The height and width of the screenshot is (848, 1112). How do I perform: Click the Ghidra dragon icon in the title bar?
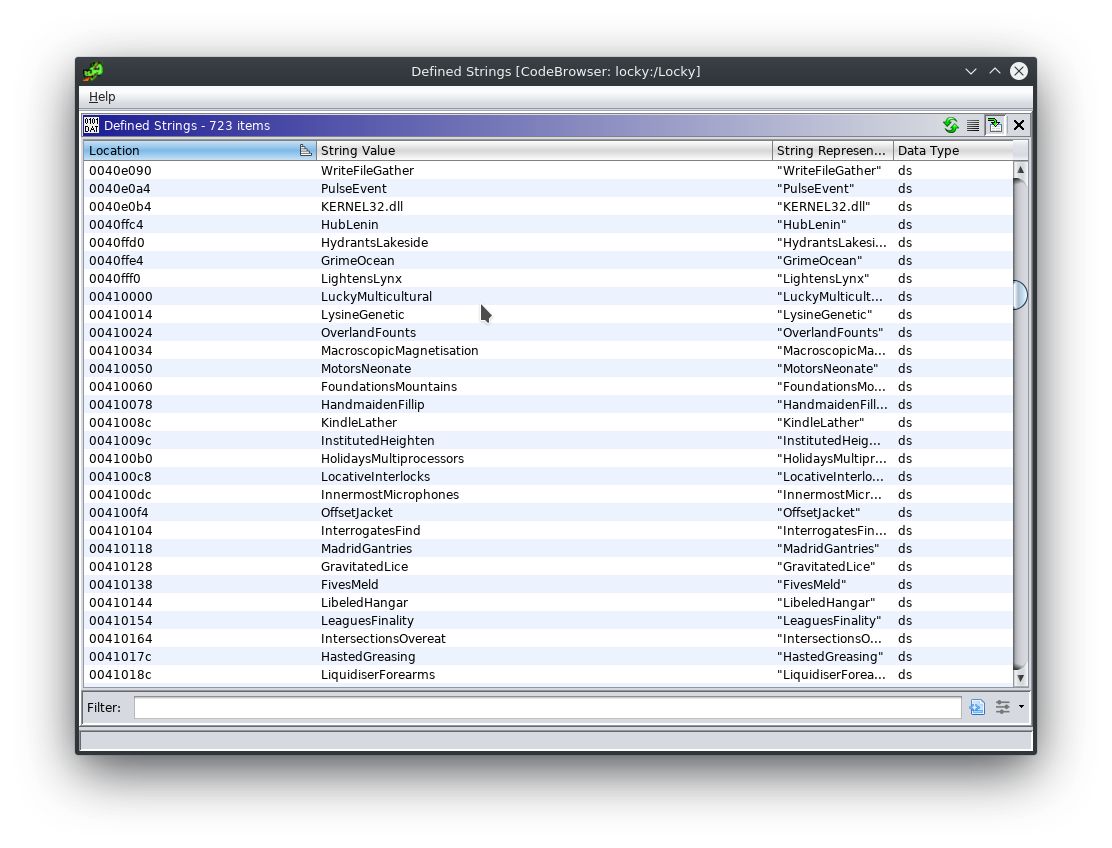(x=93, y=71)
